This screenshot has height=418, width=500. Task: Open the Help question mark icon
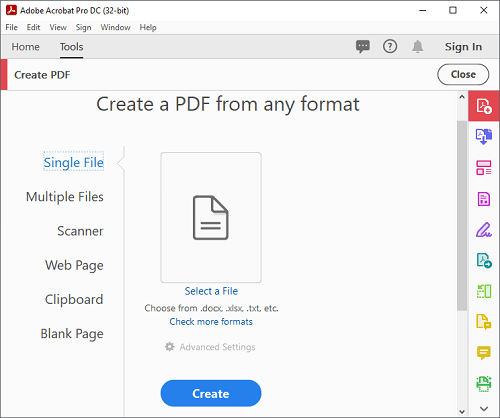(390, 47)
